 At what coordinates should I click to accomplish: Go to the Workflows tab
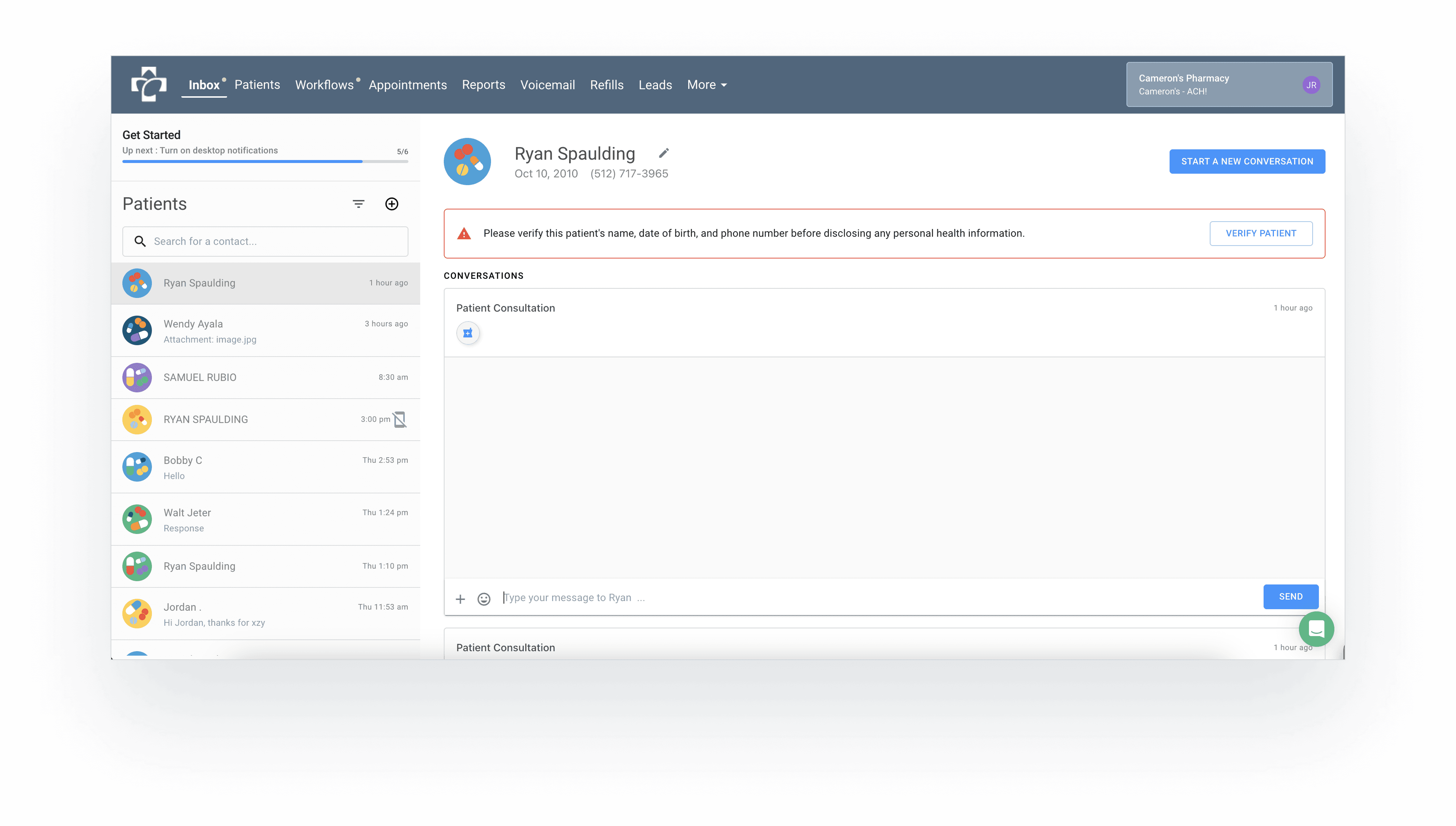click(x=324, y=85)
